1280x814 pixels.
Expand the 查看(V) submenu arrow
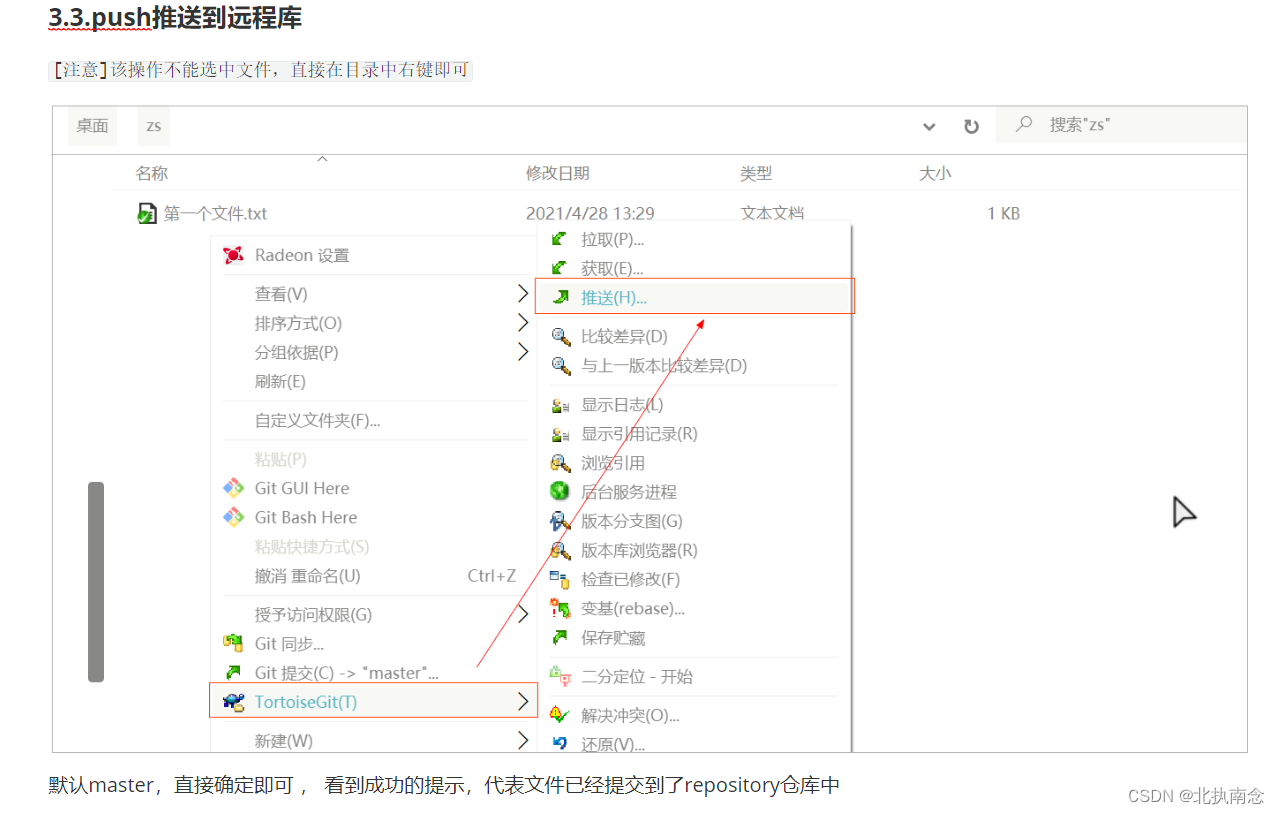(x=522, y=293)
